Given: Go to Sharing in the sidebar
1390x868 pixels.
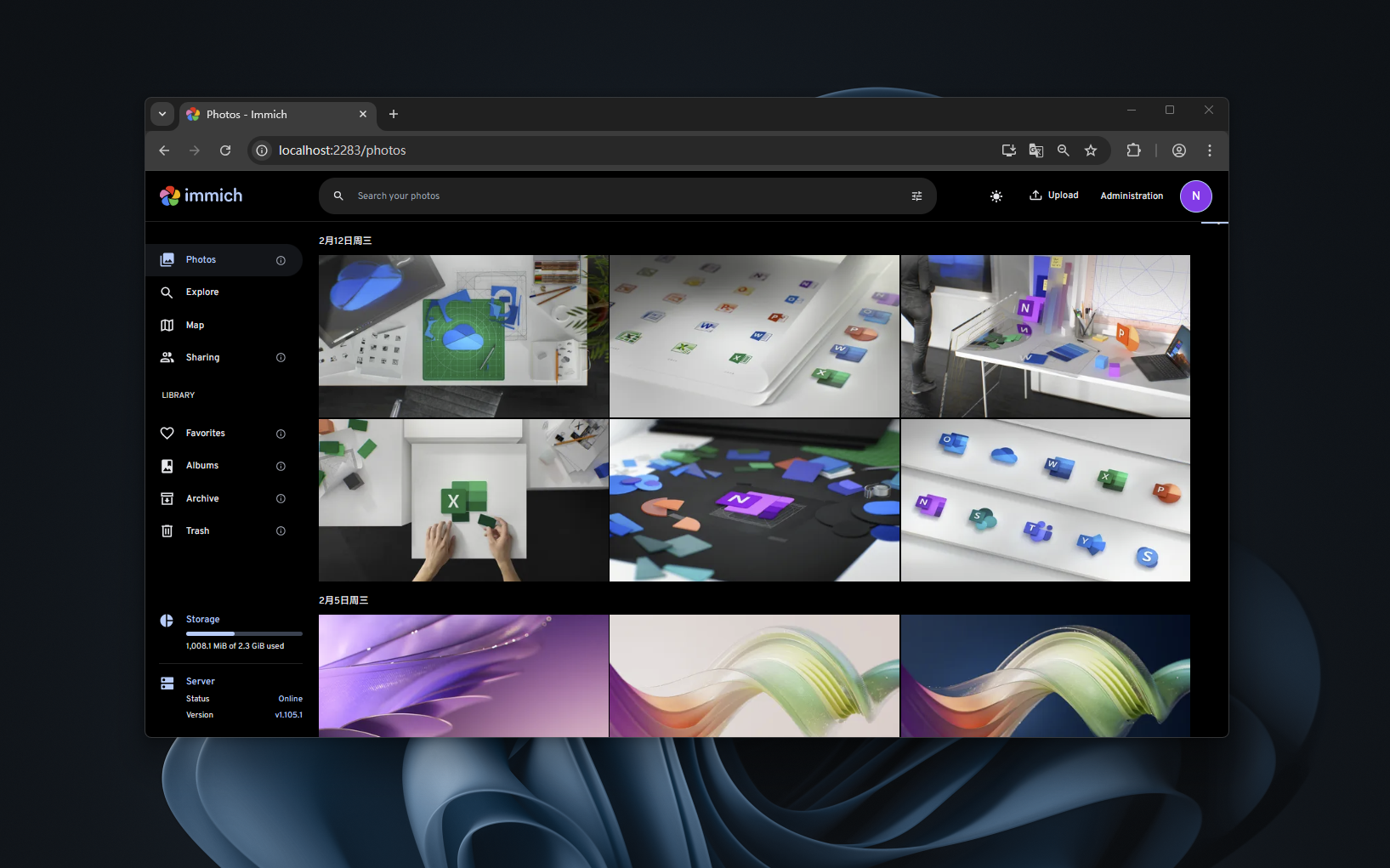Looking at the screenshot, I should pos(224,358).
